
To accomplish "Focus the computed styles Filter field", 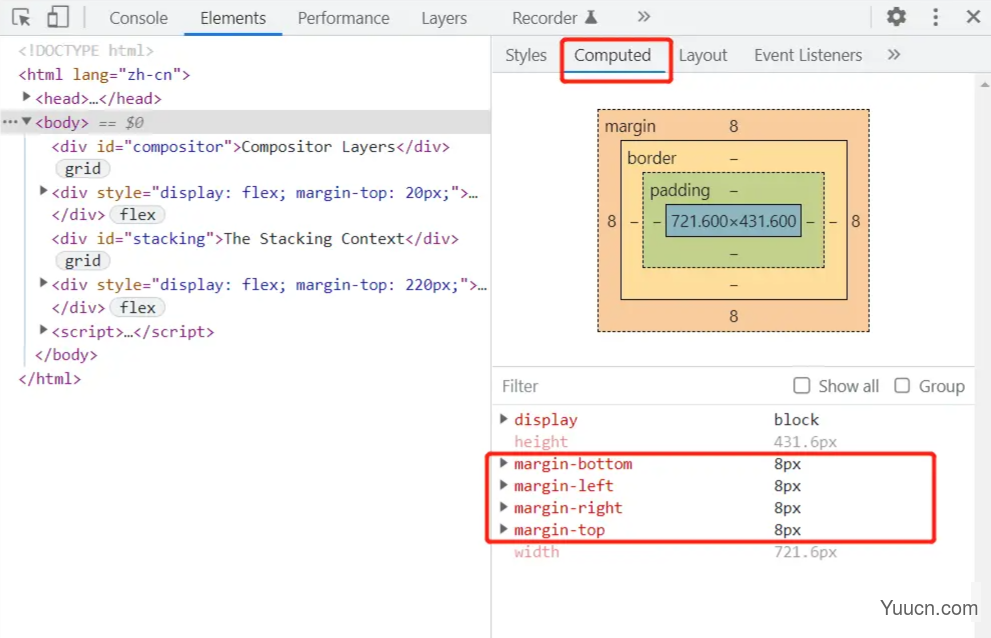I will (638, 386).
